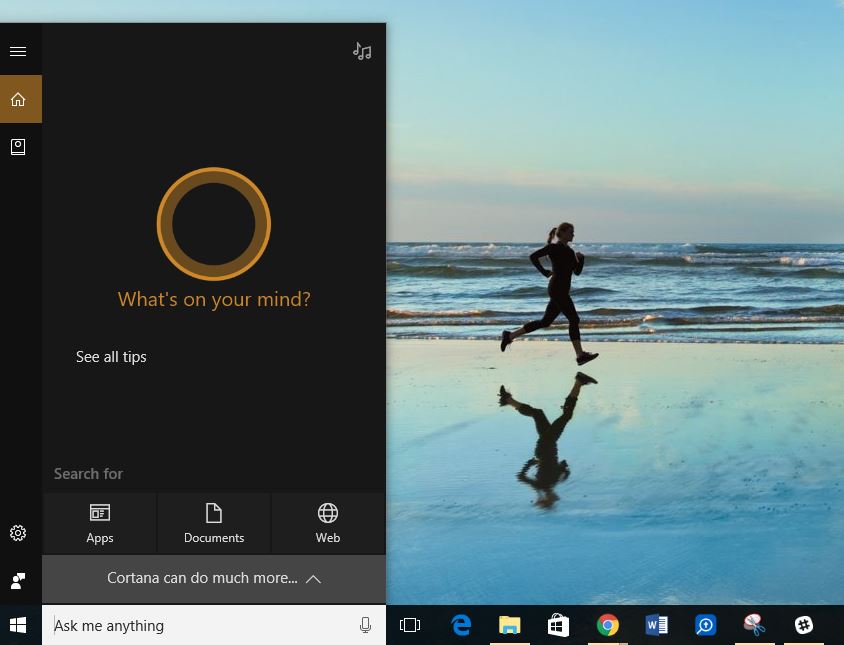Open the Windows Start button
This screenshot has width=844, height=645.
point(18,625)
